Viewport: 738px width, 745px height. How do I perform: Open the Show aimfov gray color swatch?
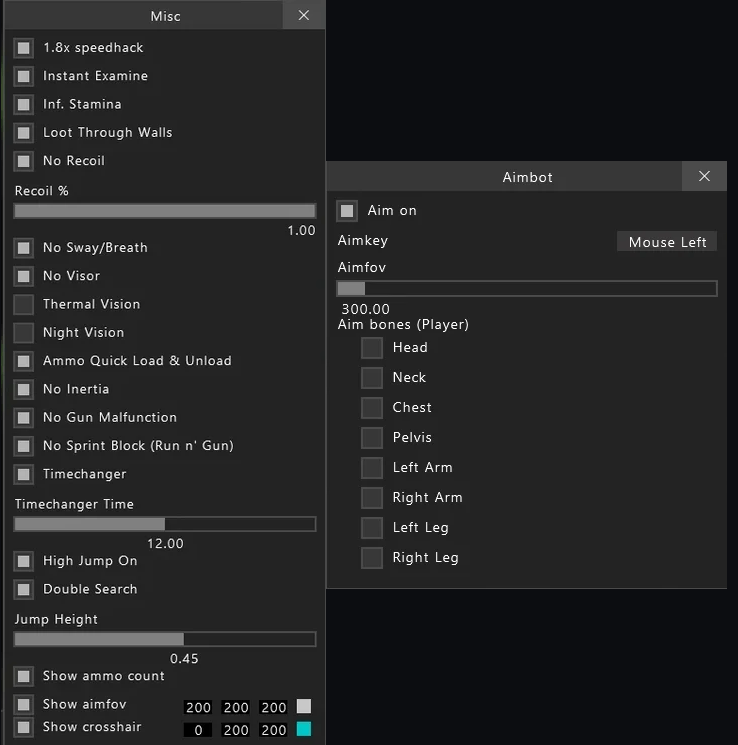coord(304,706)
